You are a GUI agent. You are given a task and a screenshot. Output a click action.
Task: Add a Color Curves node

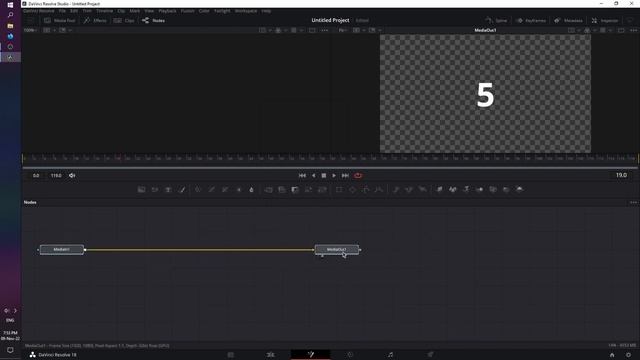point(211,189)
